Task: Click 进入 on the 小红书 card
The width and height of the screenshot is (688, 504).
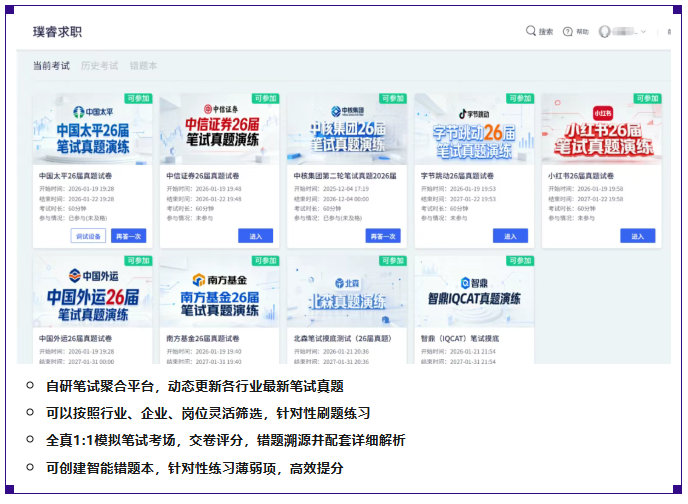Action: [x=637, y=236]
